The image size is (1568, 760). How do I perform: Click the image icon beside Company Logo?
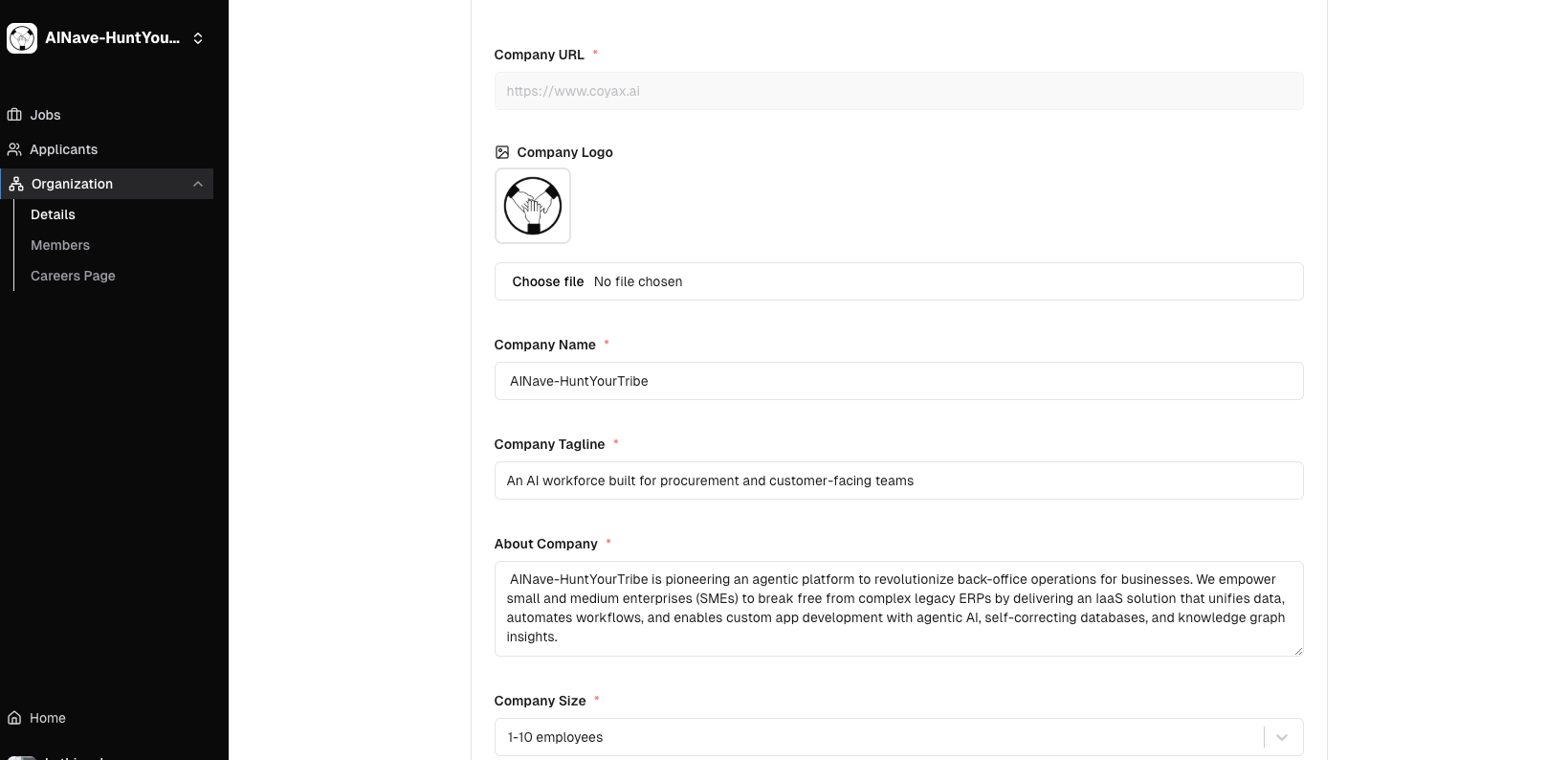(502, 152)
